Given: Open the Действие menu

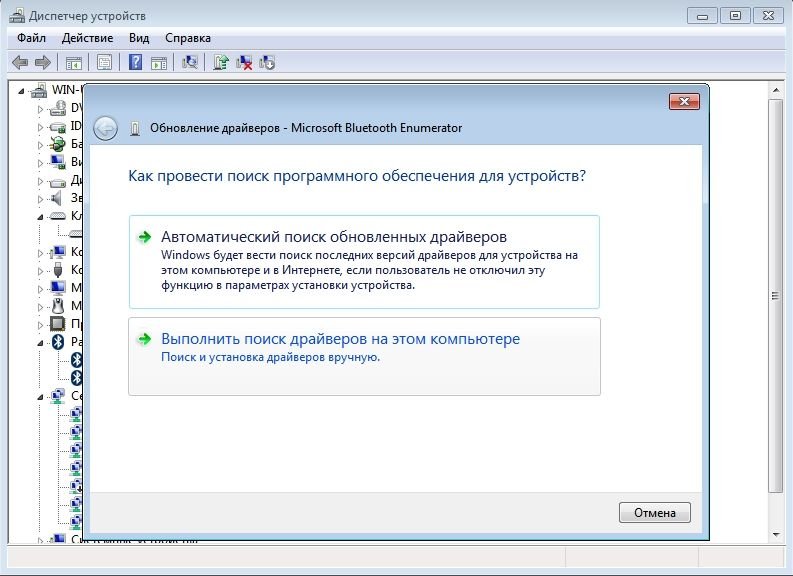Looking at the screenshot, I should (x=87, y=38).
